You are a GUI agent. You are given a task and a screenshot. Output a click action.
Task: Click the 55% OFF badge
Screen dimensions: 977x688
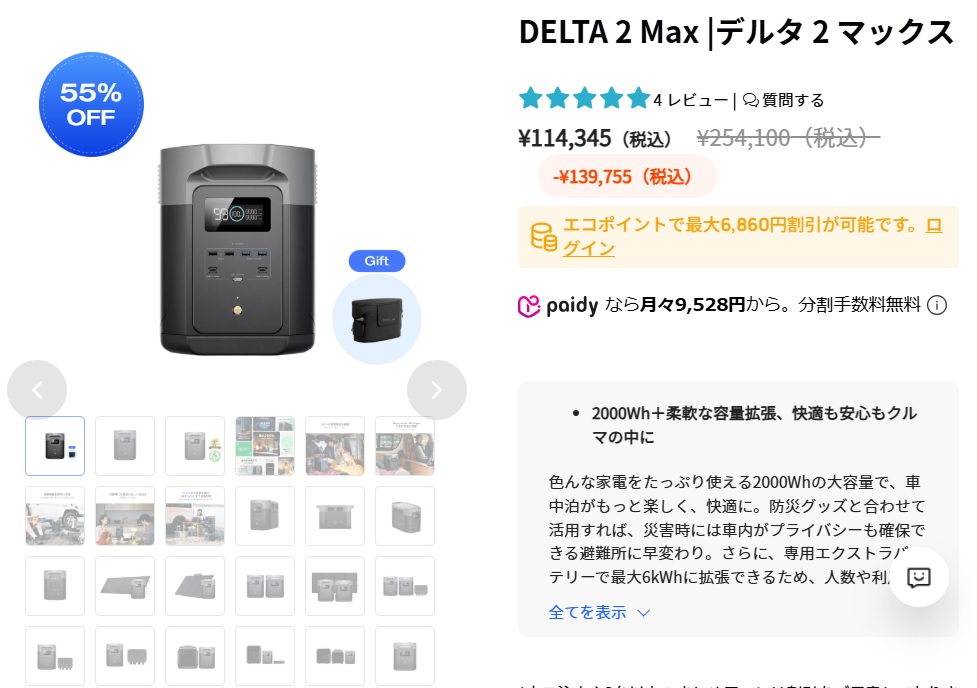click(x=91, y=104)
